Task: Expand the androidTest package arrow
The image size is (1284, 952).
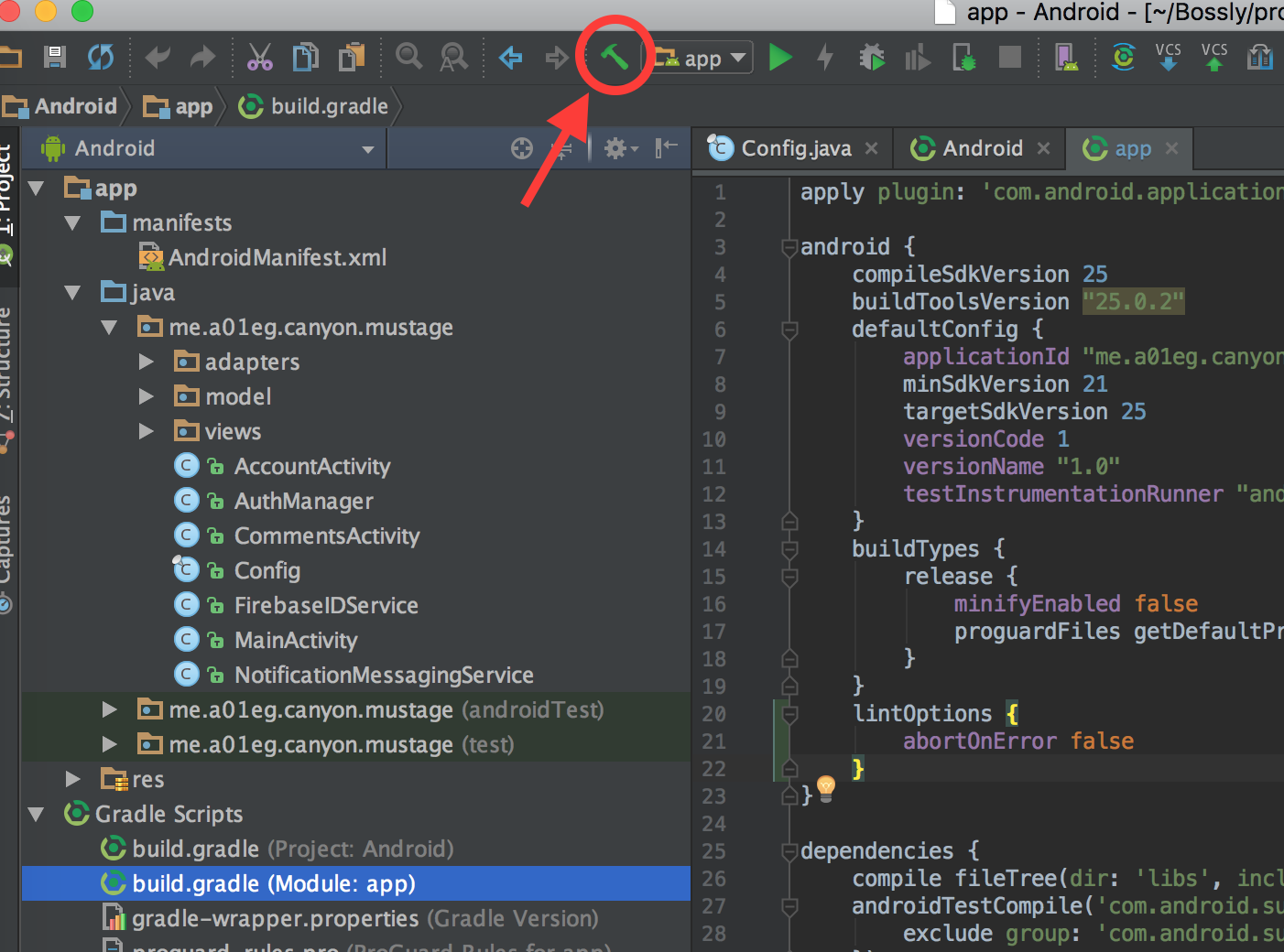Action: pos(109,710)
